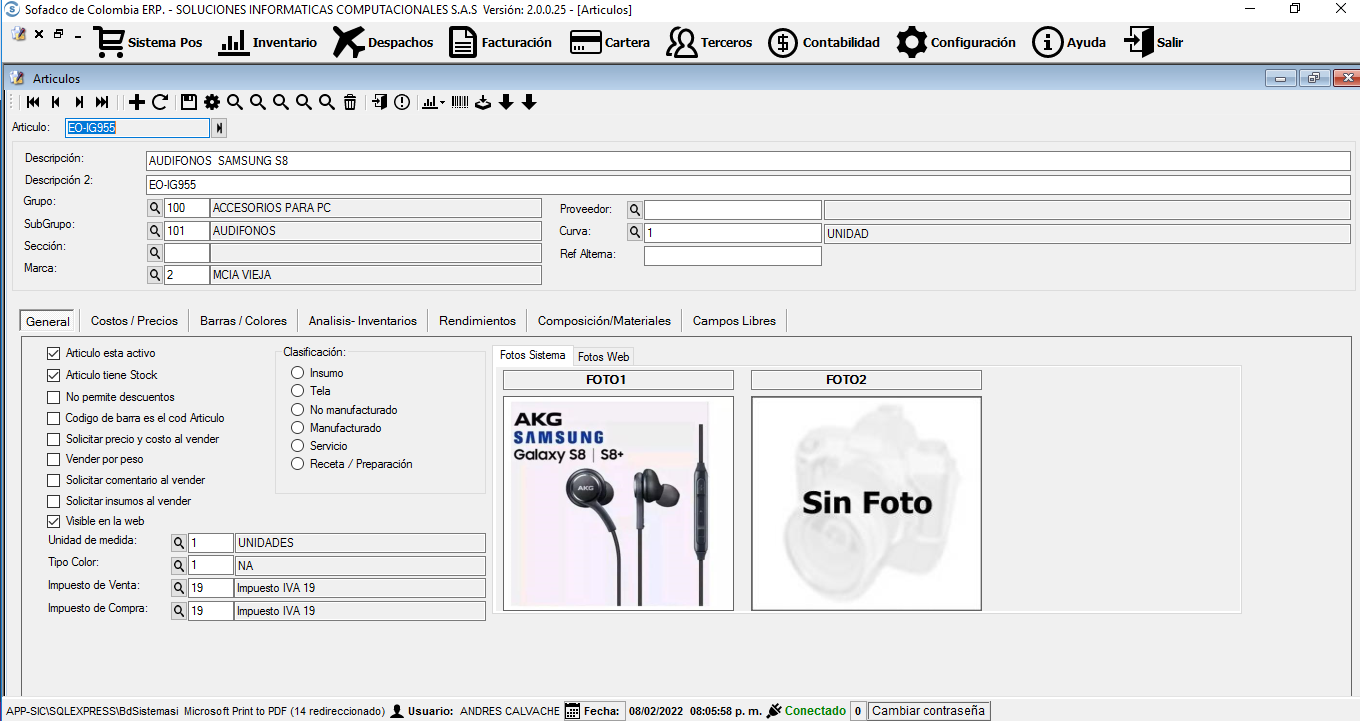1360x721 pixels.
Task: Open the chart icon dropdown arrow in toolbar
Action: (x=442, y=104)
